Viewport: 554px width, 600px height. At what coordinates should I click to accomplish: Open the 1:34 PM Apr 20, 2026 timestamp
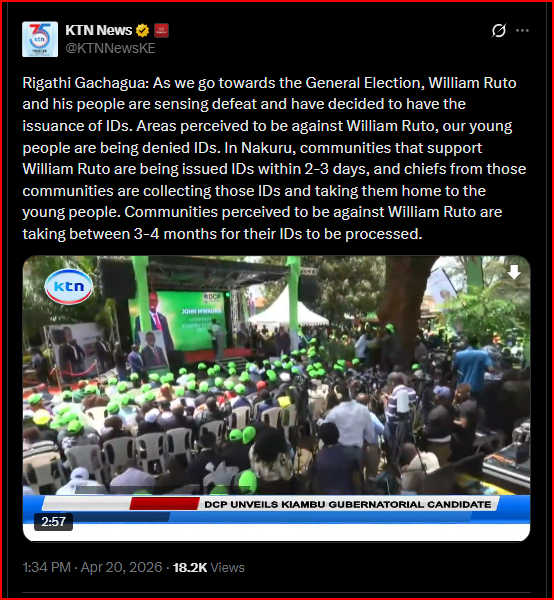pos(92,567)
